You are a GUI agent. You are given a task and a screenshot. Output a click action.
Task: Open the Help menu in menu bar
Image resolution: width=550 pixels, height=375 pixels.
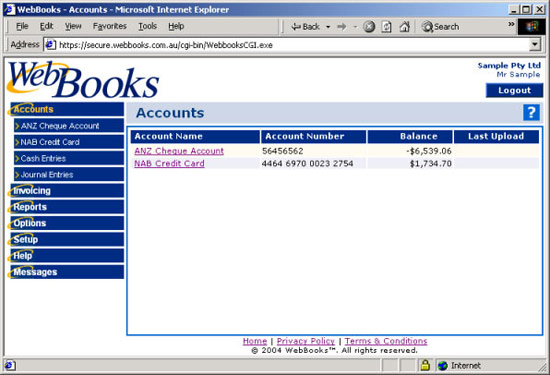click(176, 26)
